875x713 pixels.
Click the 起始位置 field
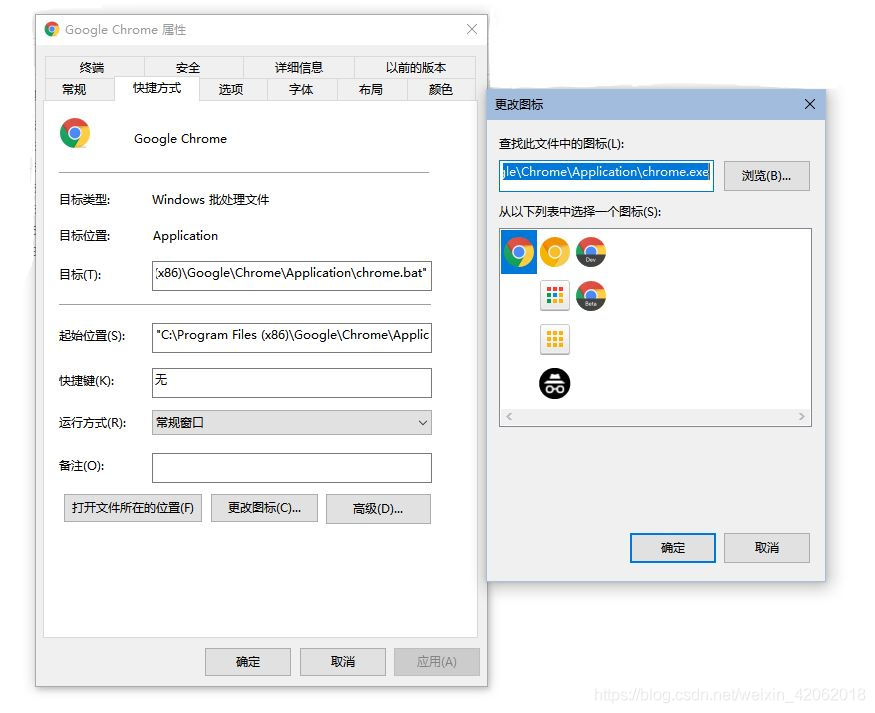(x=291, y=338)
